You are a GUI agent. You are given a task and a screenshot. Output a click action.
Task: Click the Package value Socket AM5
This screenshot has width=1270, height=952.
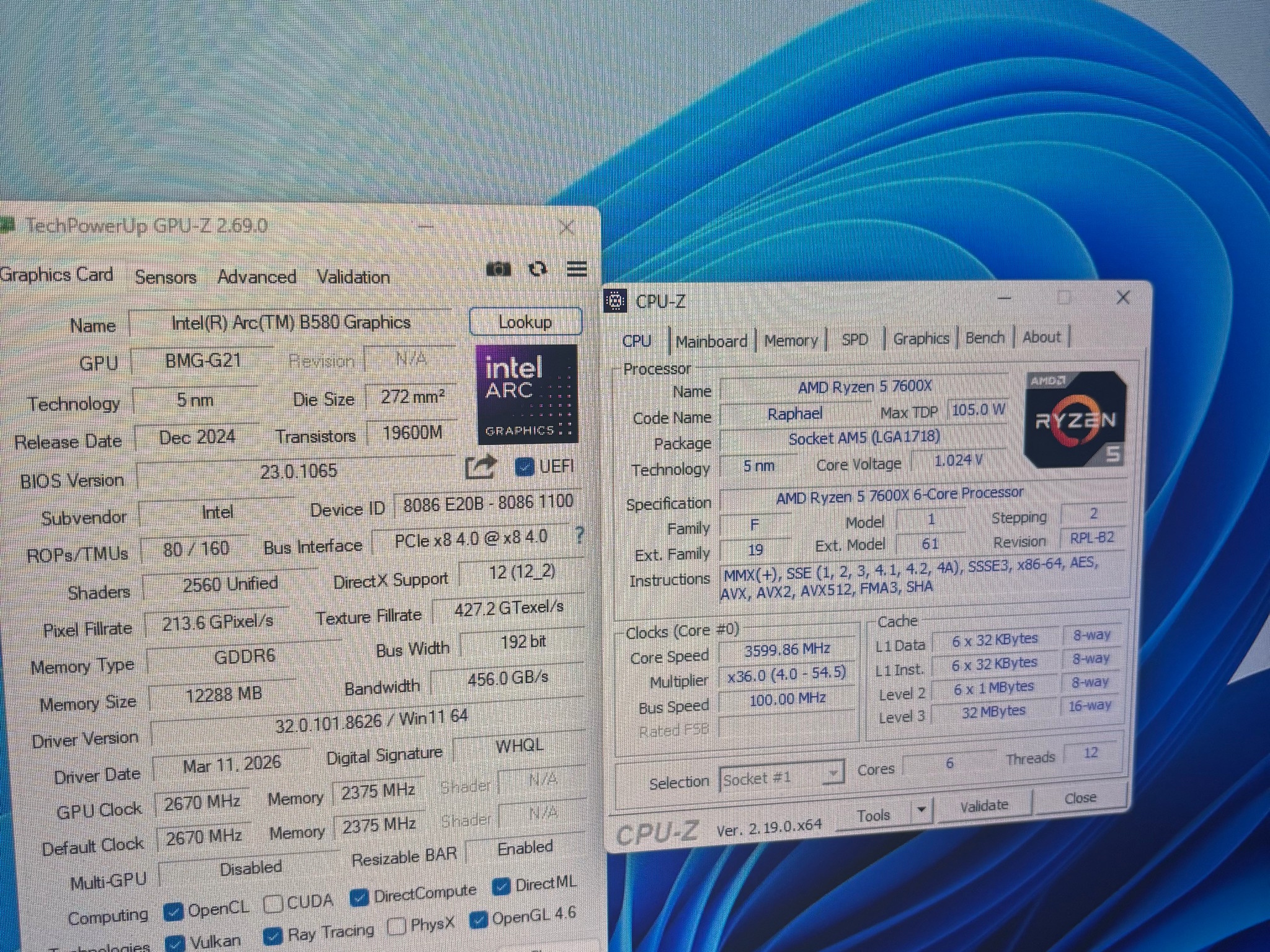[864, 438]
